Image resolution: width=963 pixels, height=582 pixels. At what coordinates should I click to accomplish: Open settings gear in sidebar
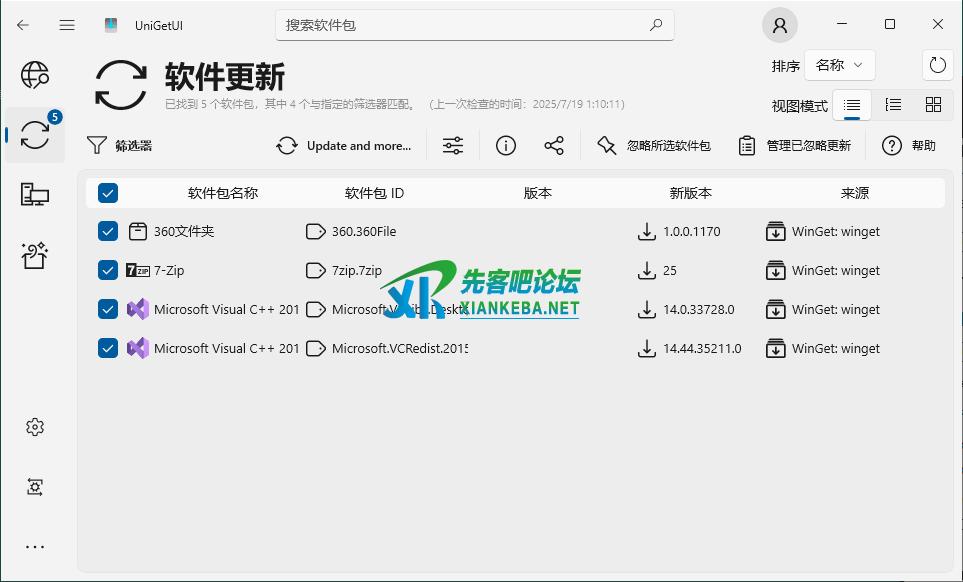pos(35,427)
